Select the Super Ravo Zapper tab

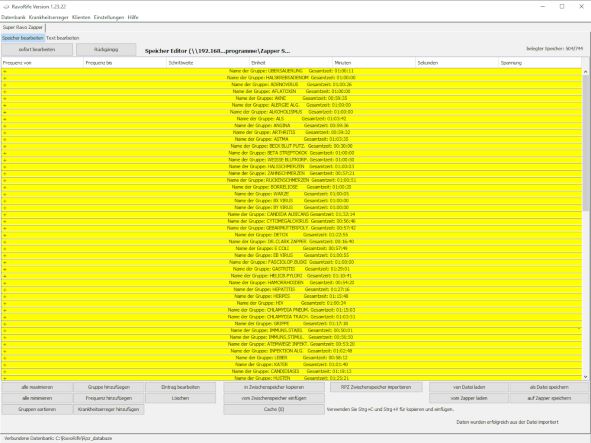[x=23, y=28]
